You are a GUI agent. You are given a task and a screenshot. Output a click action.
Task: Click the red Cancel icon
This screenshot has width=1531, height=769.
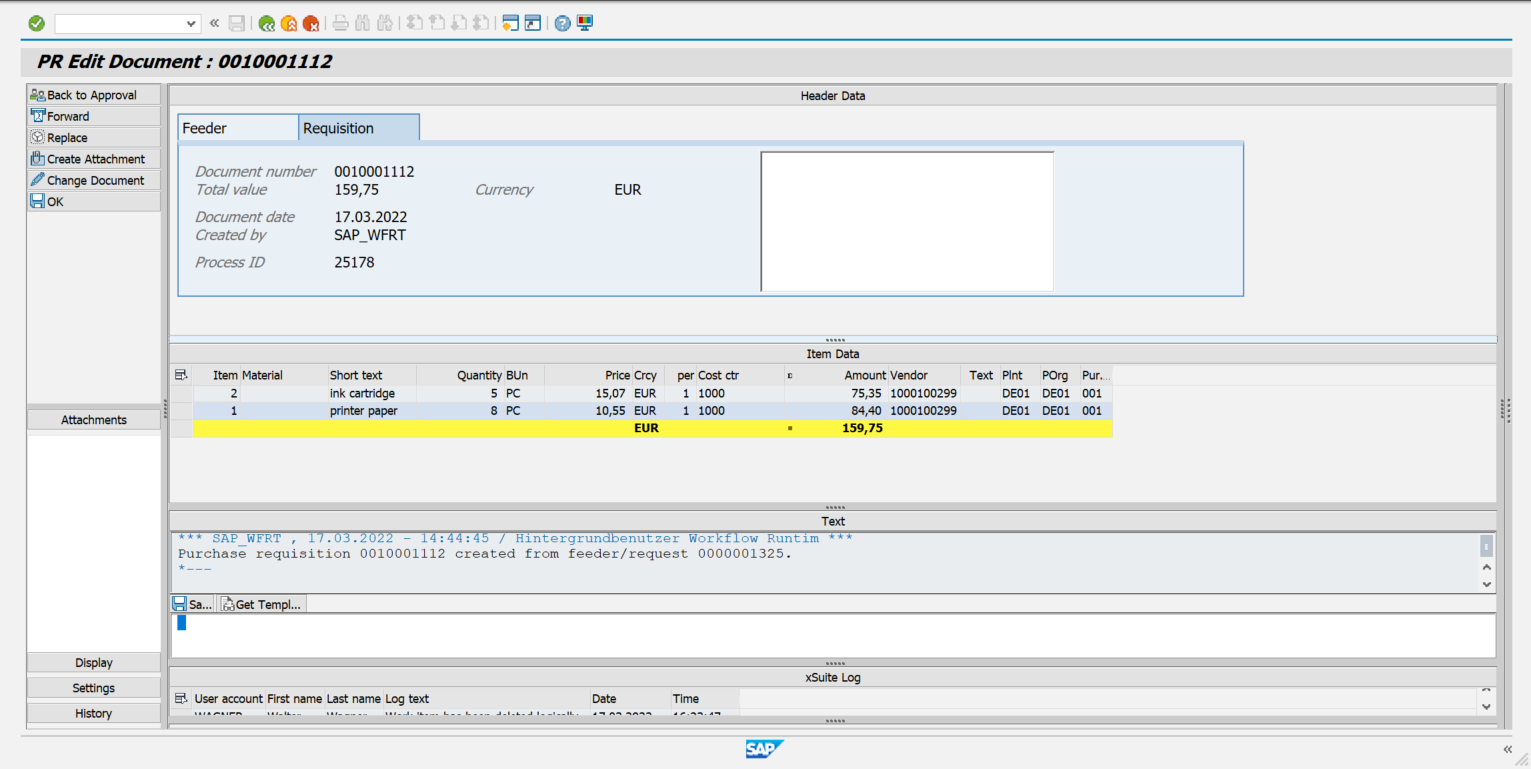[x=311, y=22]
